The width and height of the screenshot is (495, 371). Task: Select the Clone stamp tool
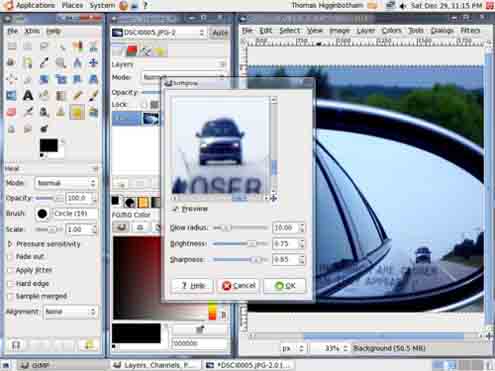[x=61, y=112]
